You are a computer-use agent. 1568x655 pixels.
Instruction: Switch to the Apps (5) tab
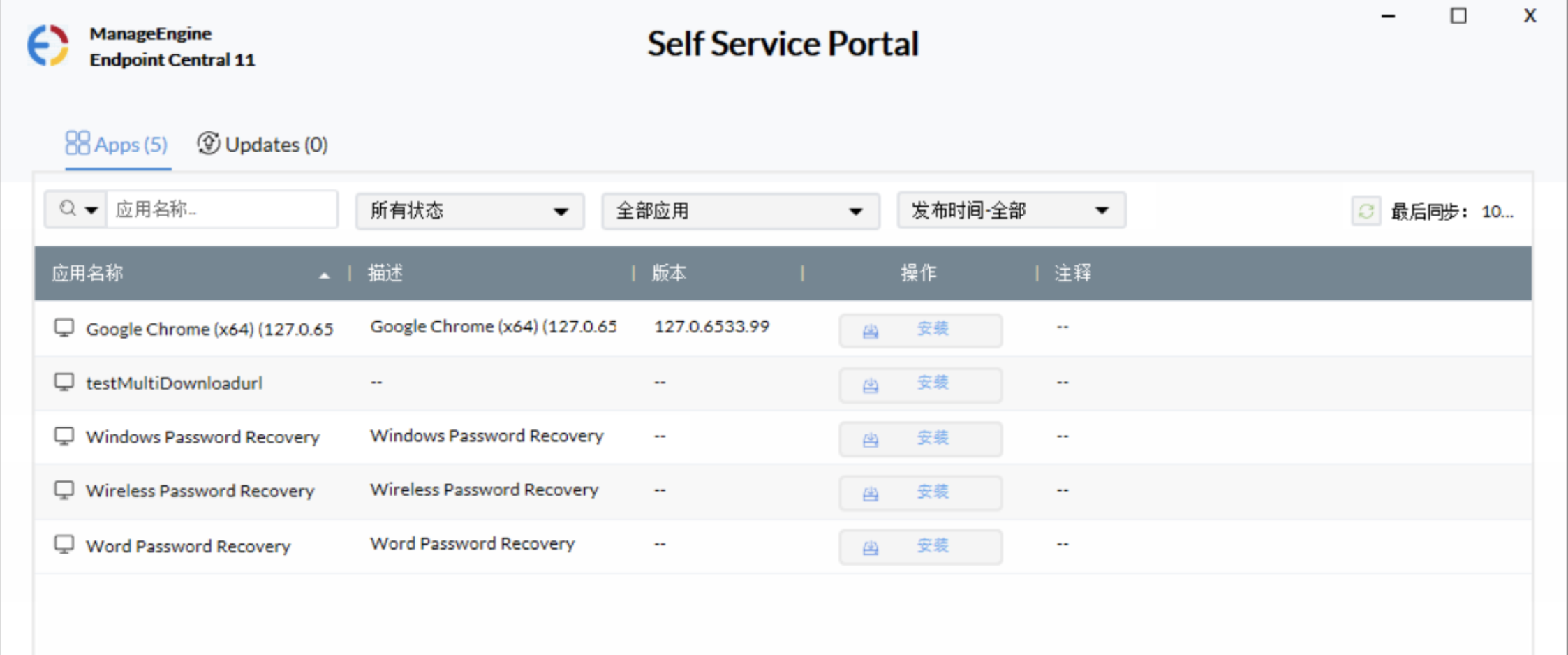[117, 145]
